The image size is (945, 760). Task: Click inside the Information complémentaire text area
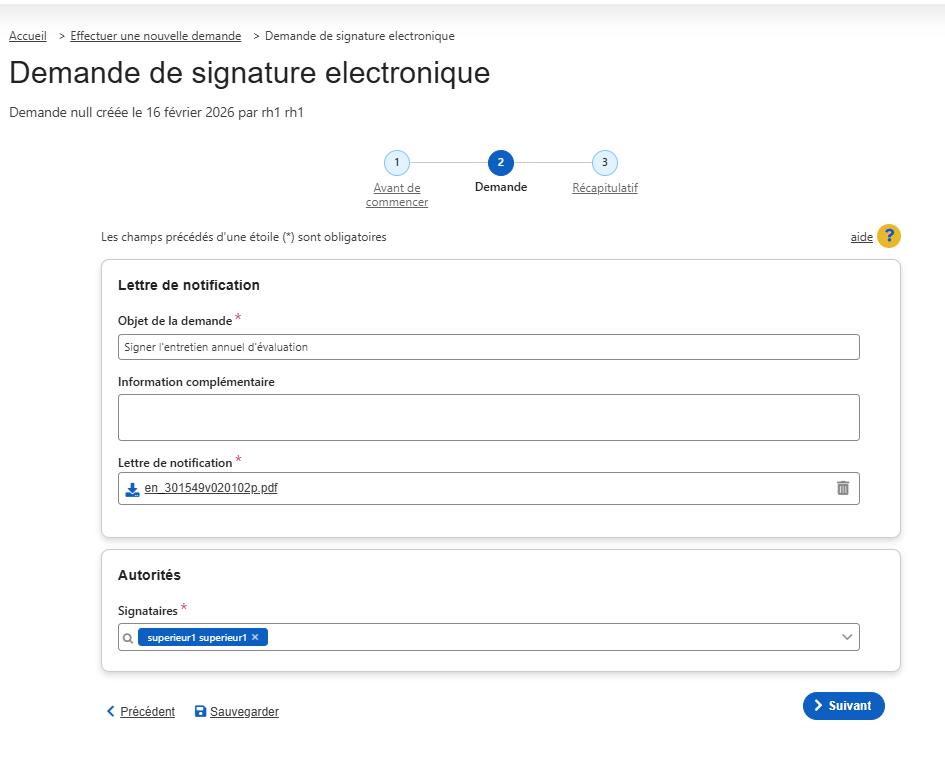click(489, 416)
